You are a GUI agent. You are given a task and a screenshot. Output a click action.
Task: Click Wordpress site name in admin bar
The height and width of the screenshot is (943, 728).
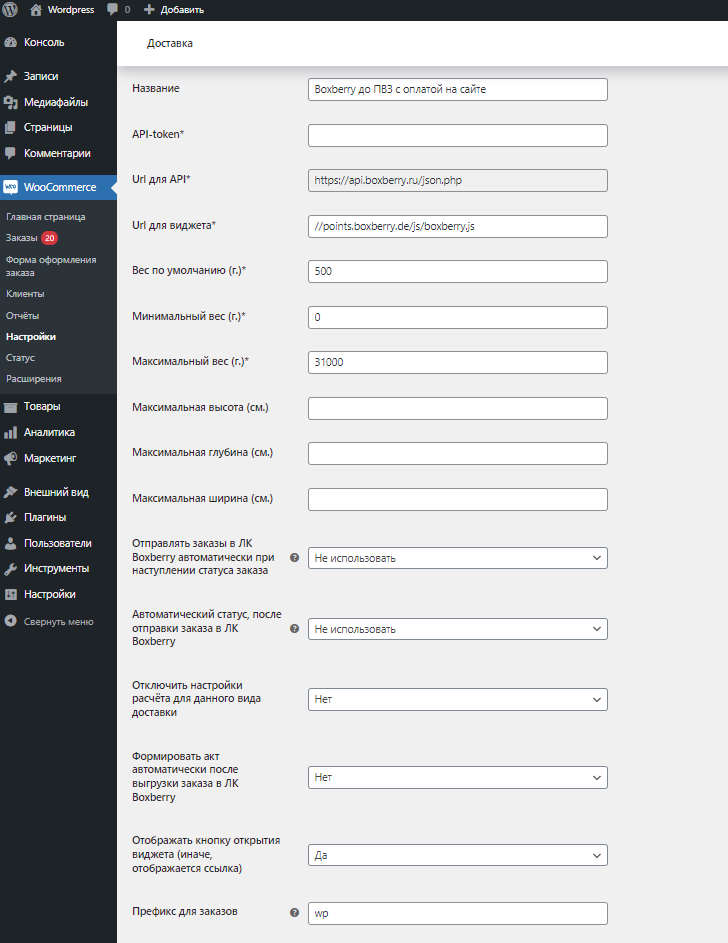pyautogui.click(x=71, y=10)
